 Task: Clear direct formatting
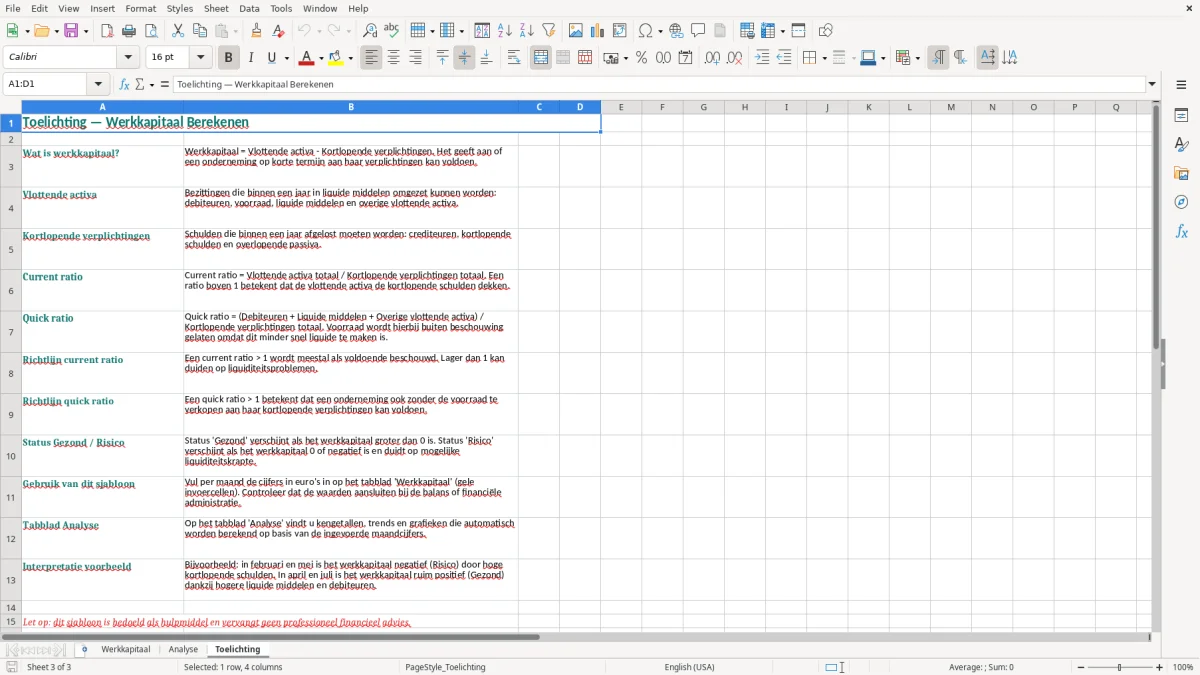[278, 31]
